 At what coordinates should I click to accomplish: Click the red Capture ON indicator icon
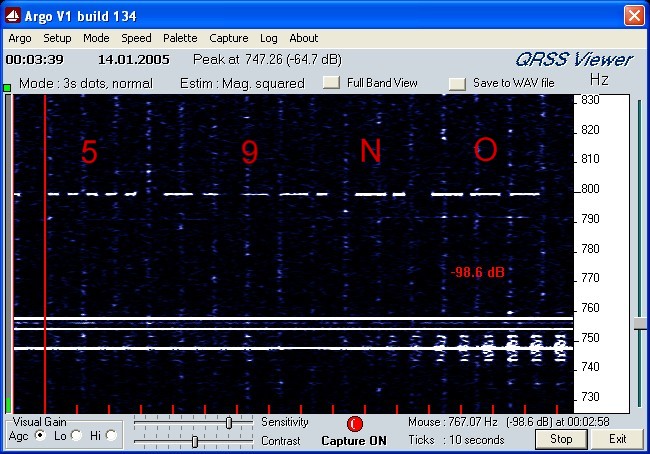click(x=354, y=424)
